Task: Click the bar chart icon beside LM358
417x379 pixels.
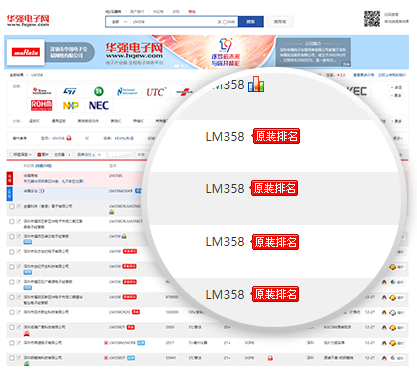Action: [x=256, y=84]
